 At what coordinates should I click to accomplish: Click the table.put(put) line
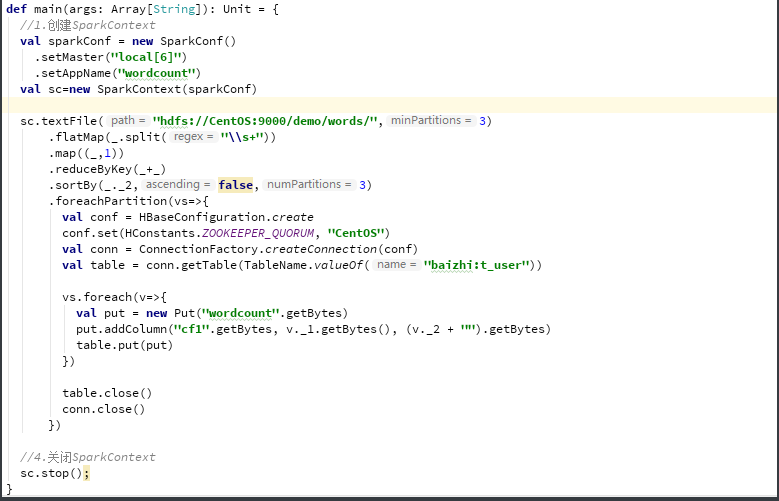coord(124,345)
